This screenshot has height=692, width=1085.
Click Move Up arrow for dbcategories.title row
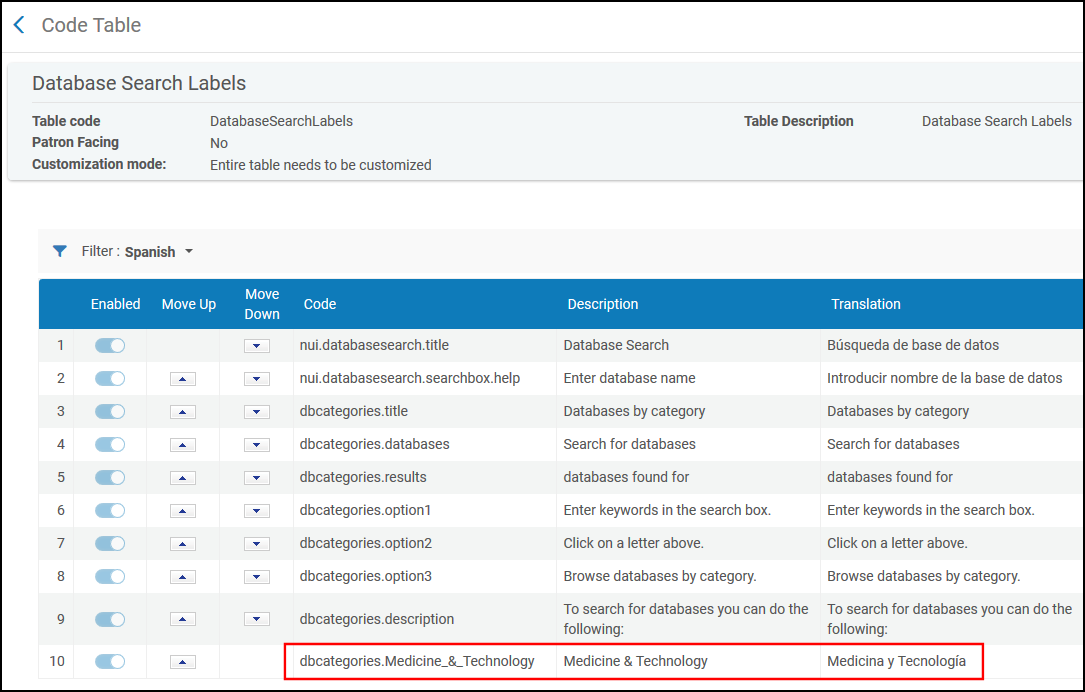182,412
